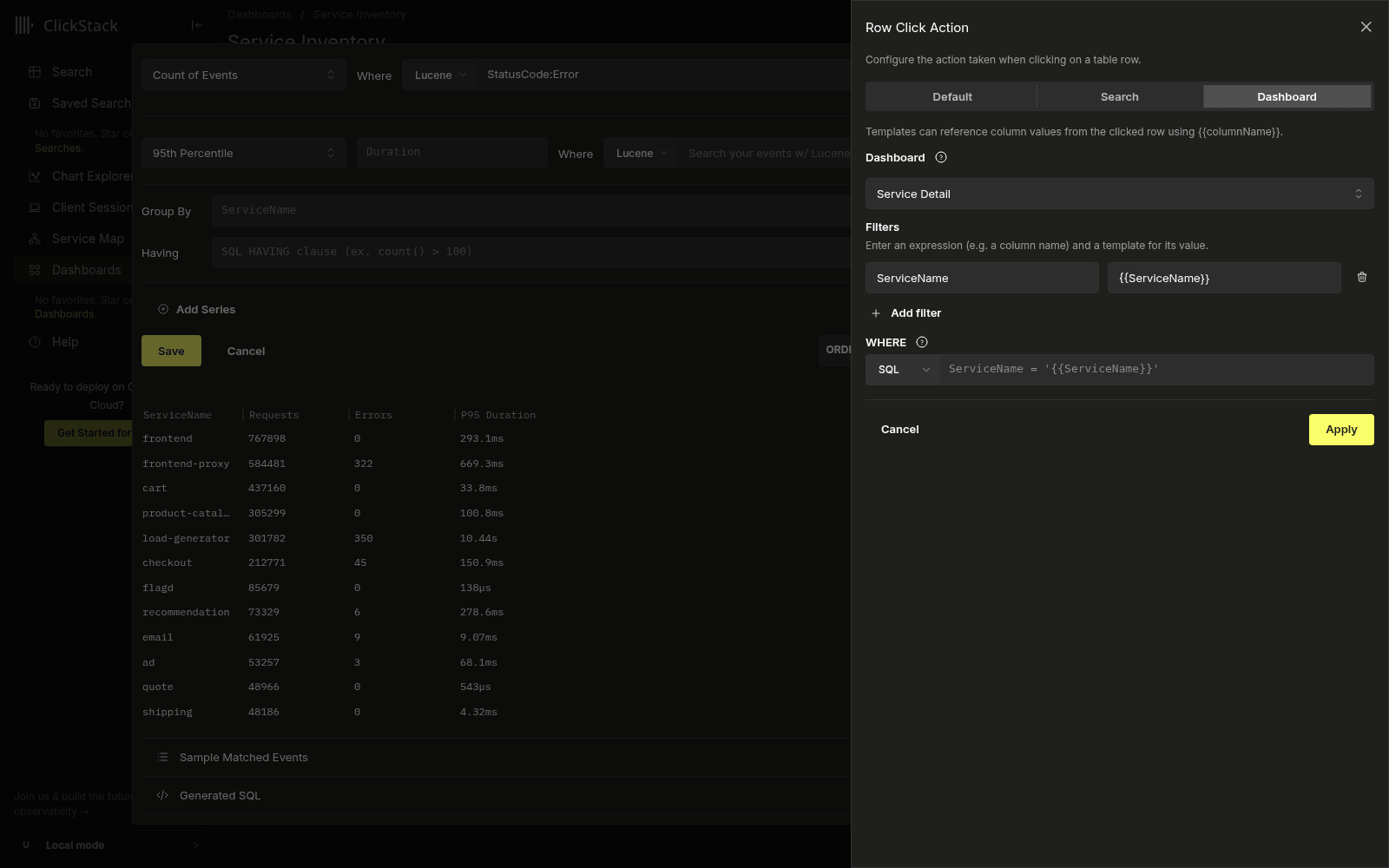The width and height of the screenshot is (1389, 868).
Task: Click the Group By ServiceName field
Action: click(x=530, y=210)
